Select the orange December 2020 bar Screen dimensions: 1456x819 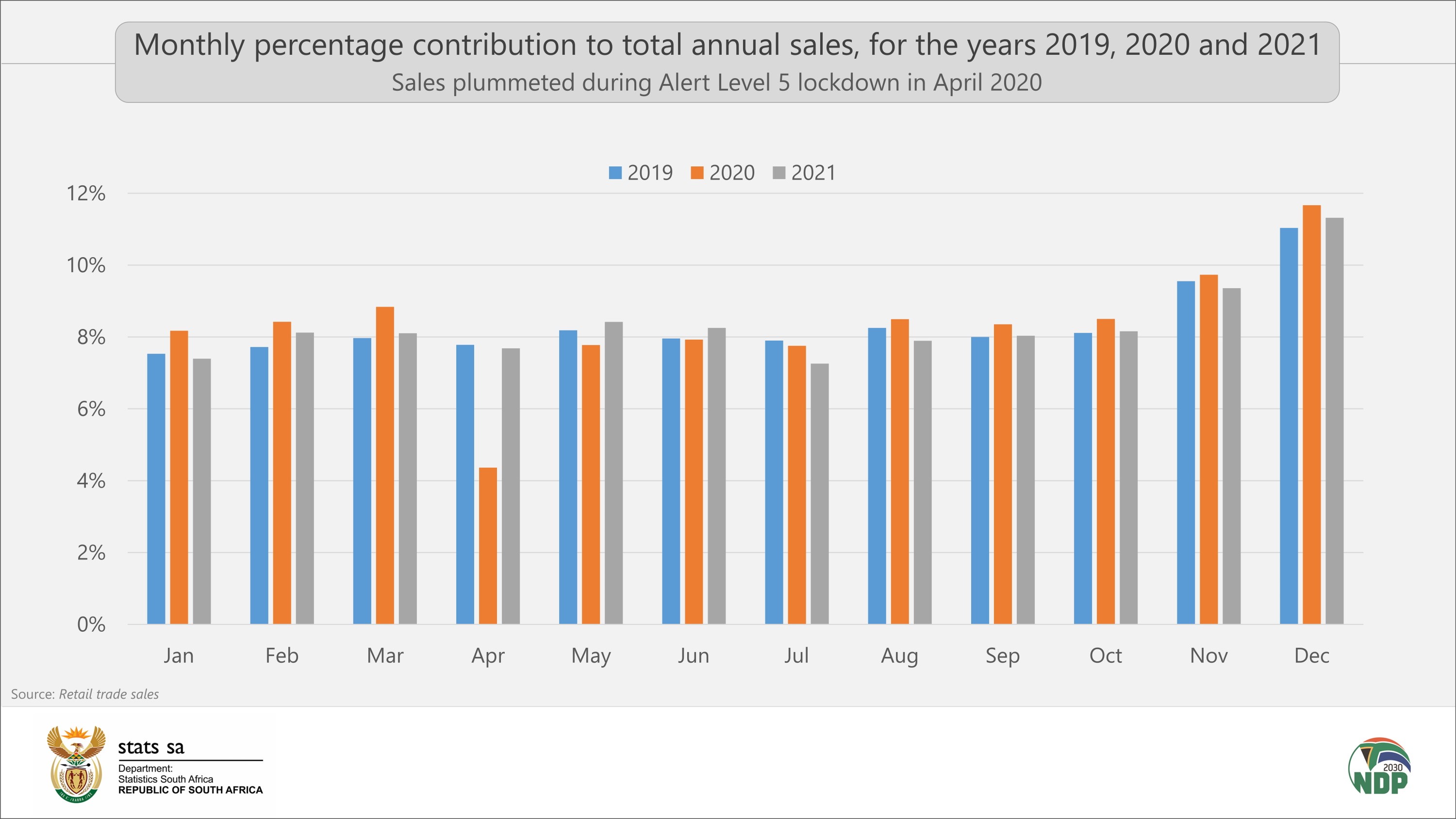1311,414
